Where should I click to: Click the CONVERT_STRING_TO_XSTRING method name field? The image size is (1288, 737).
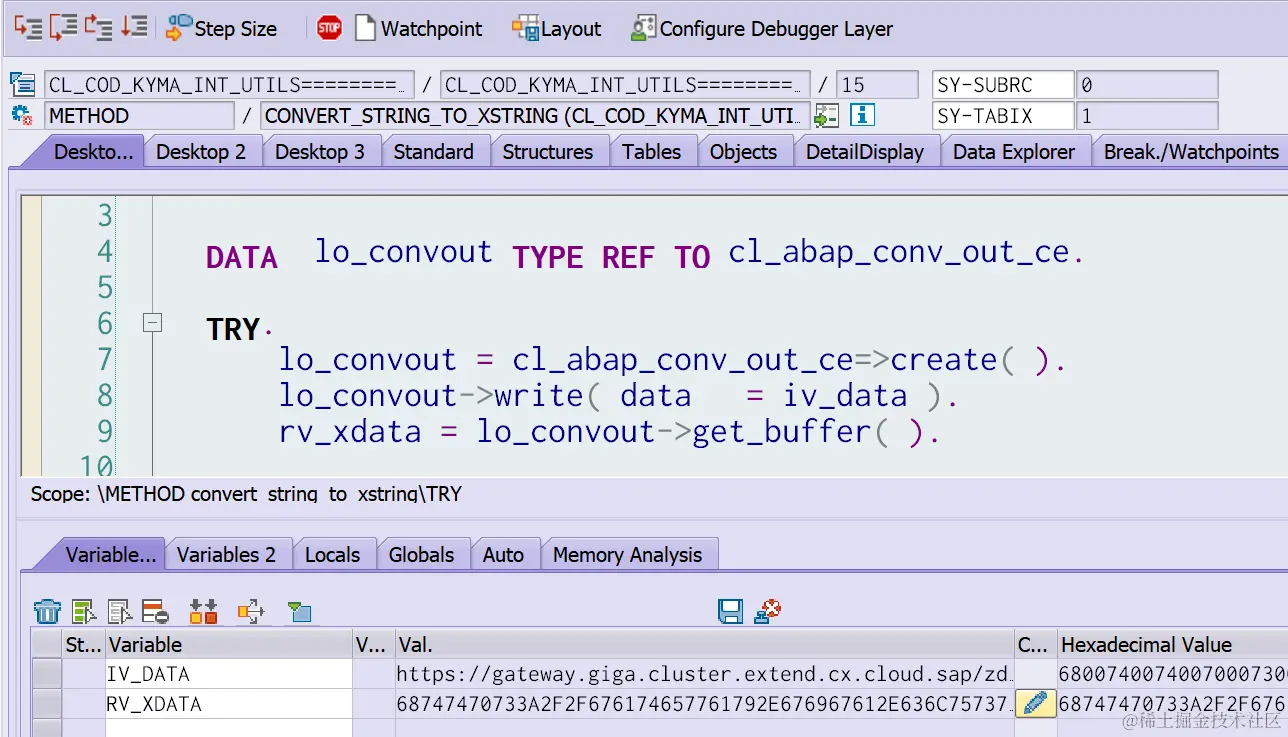(535, 115)
